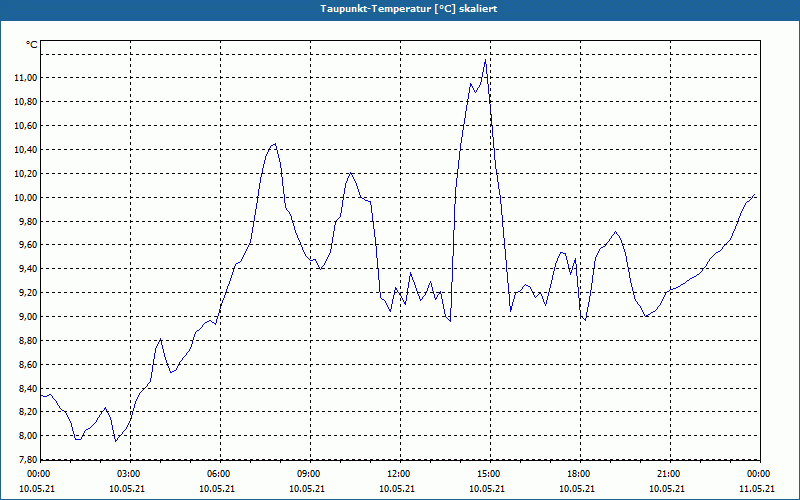Viewport: 800px width, 500px height.
Task: Click the chart title Taupunkt-Temperatur [°C] skaliert
Action: click(409, 9)
